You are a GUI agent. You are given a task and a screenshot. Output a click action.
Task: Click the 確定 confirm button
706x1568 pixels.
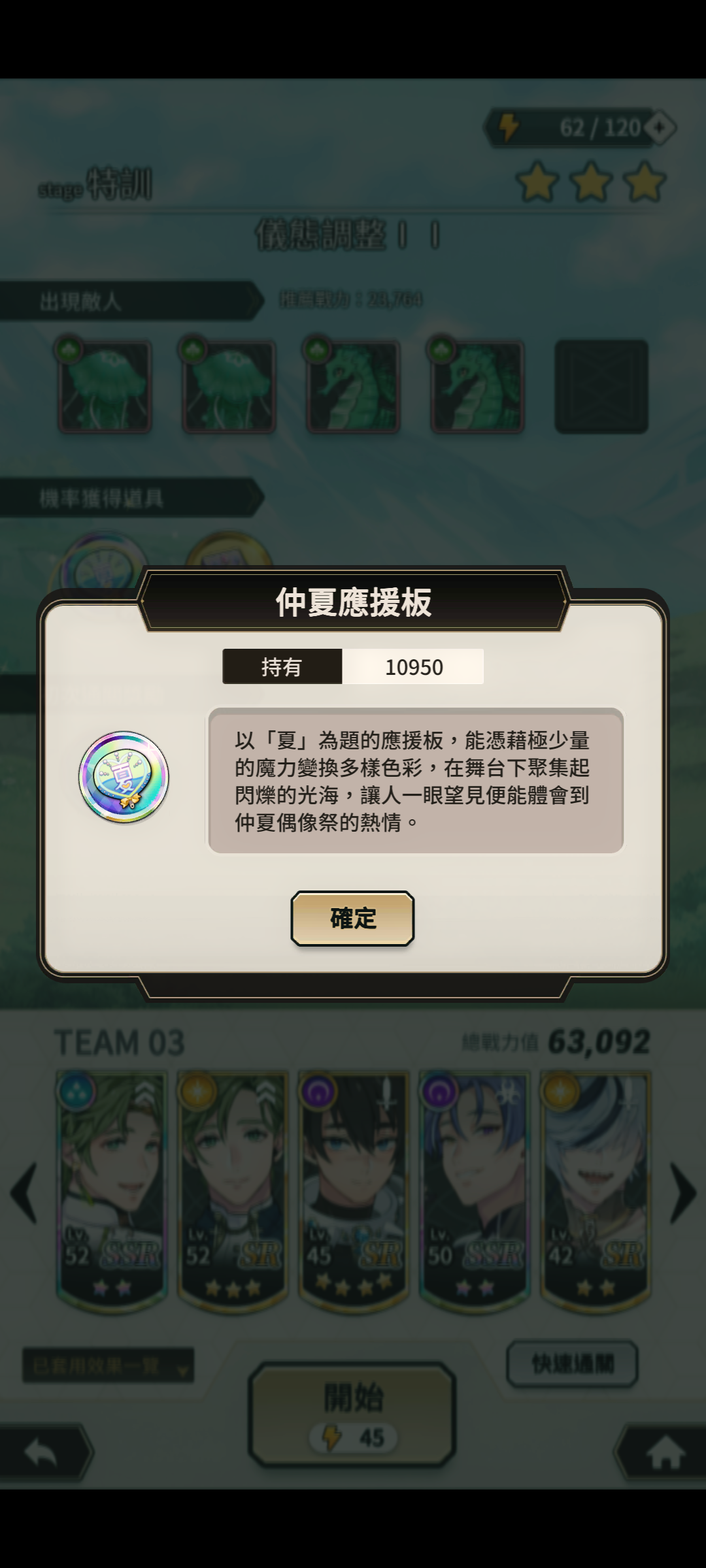point(352,918)
